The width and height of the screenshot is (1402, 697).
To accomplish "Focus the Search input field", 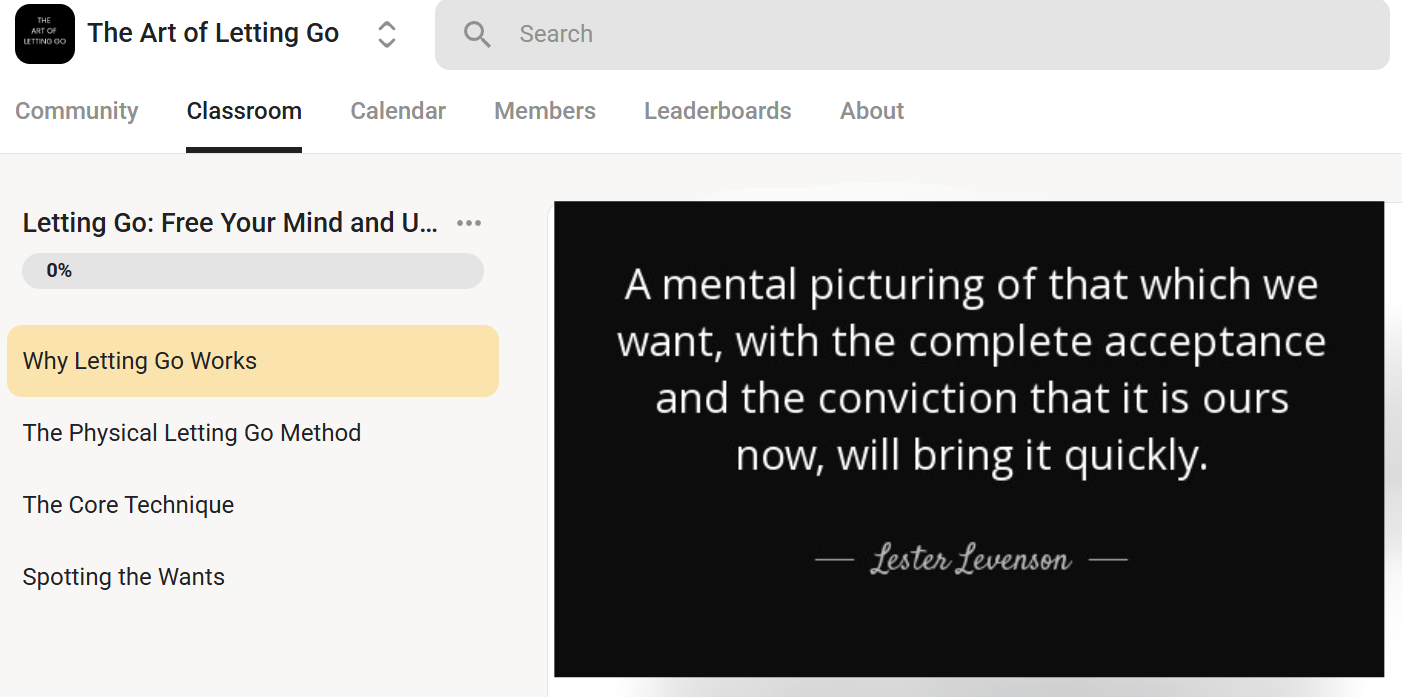I will click(912, 34).
